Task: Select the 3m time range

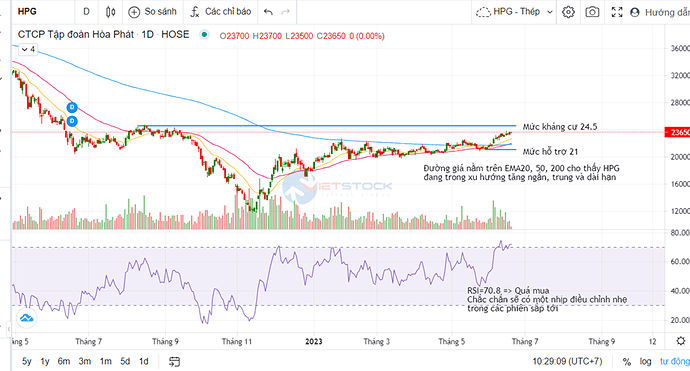Action: 85,361
